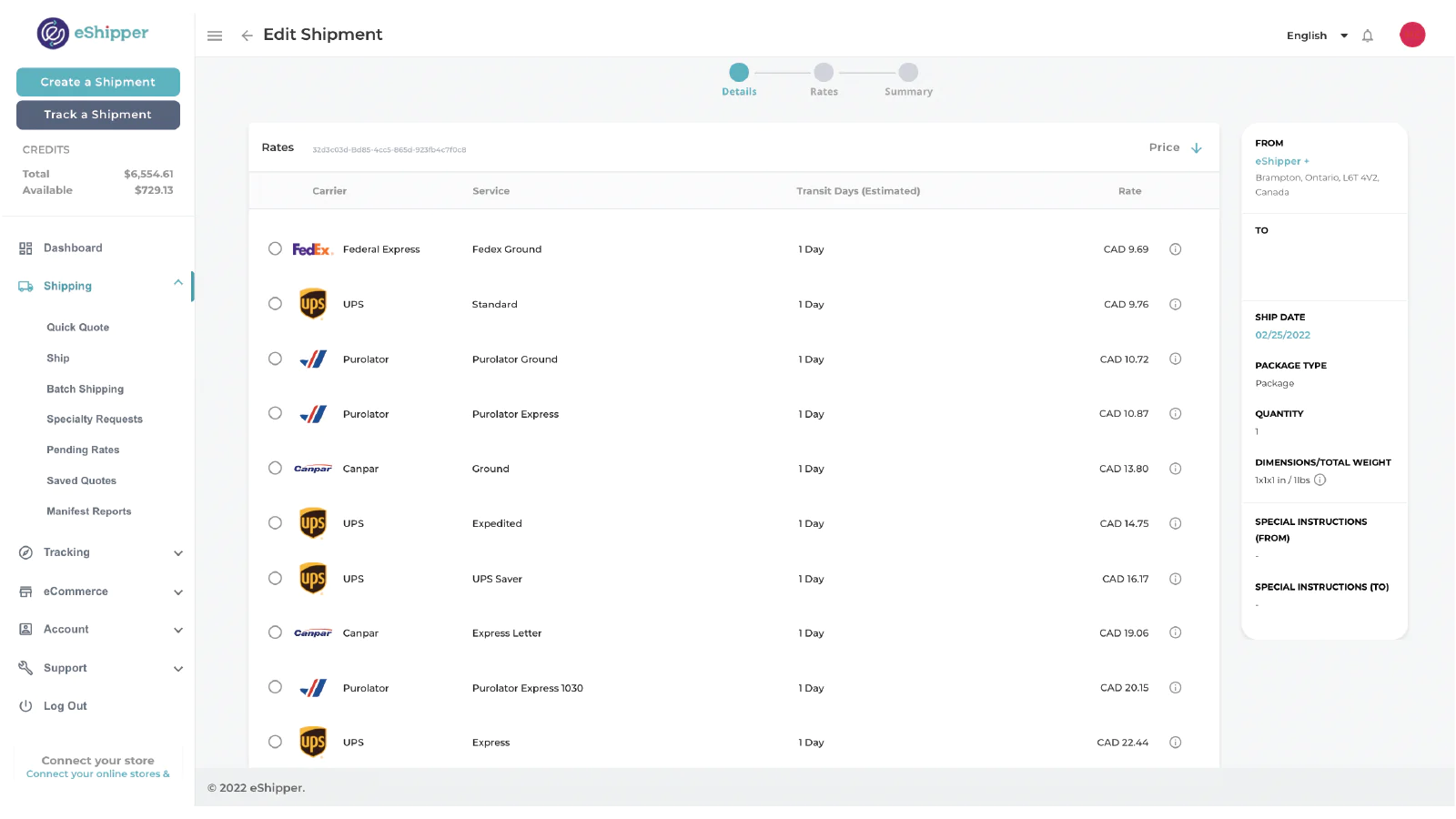1456x819 pixels.
Task: Open the Ship sidebar item
Action: pyautogui.click(x=58, y=359)
